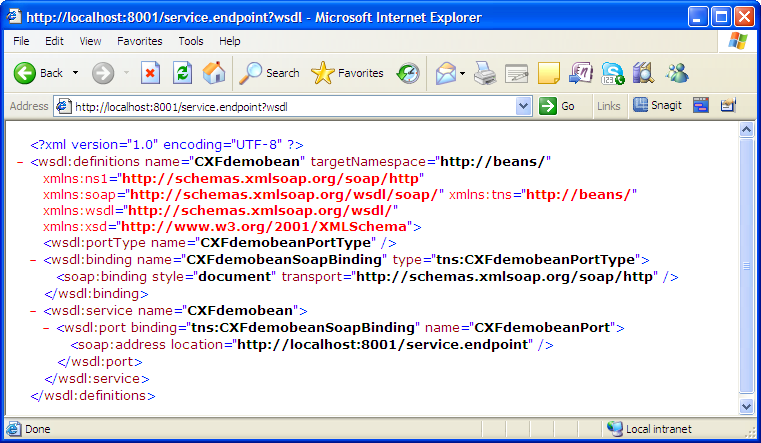Collapse the wsdl:binding node
This screenshot has width=761, height=443.
(33, 261)
